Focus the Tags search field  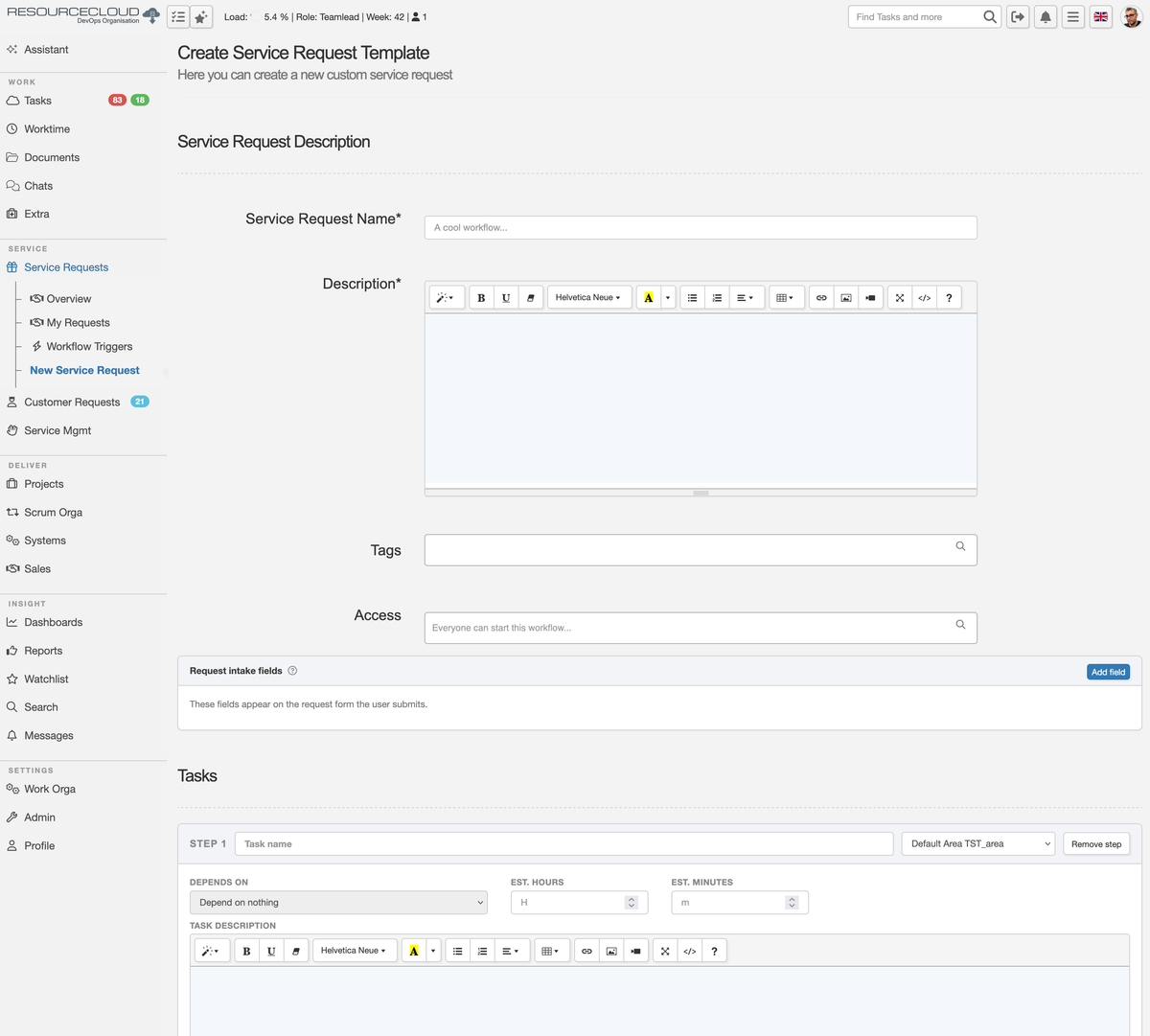click(701, 550)
